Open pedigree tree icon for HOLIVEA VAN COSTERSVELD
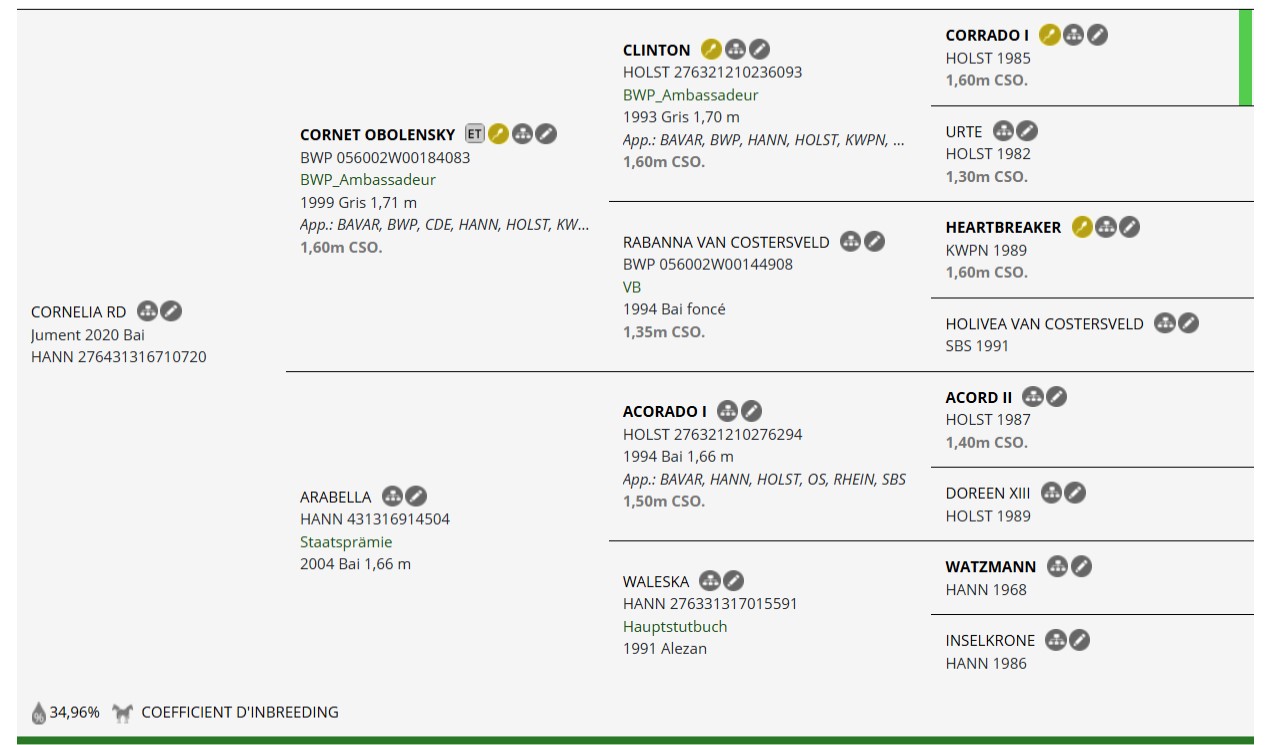1272x745 pixels. [x=1164, y=323]
